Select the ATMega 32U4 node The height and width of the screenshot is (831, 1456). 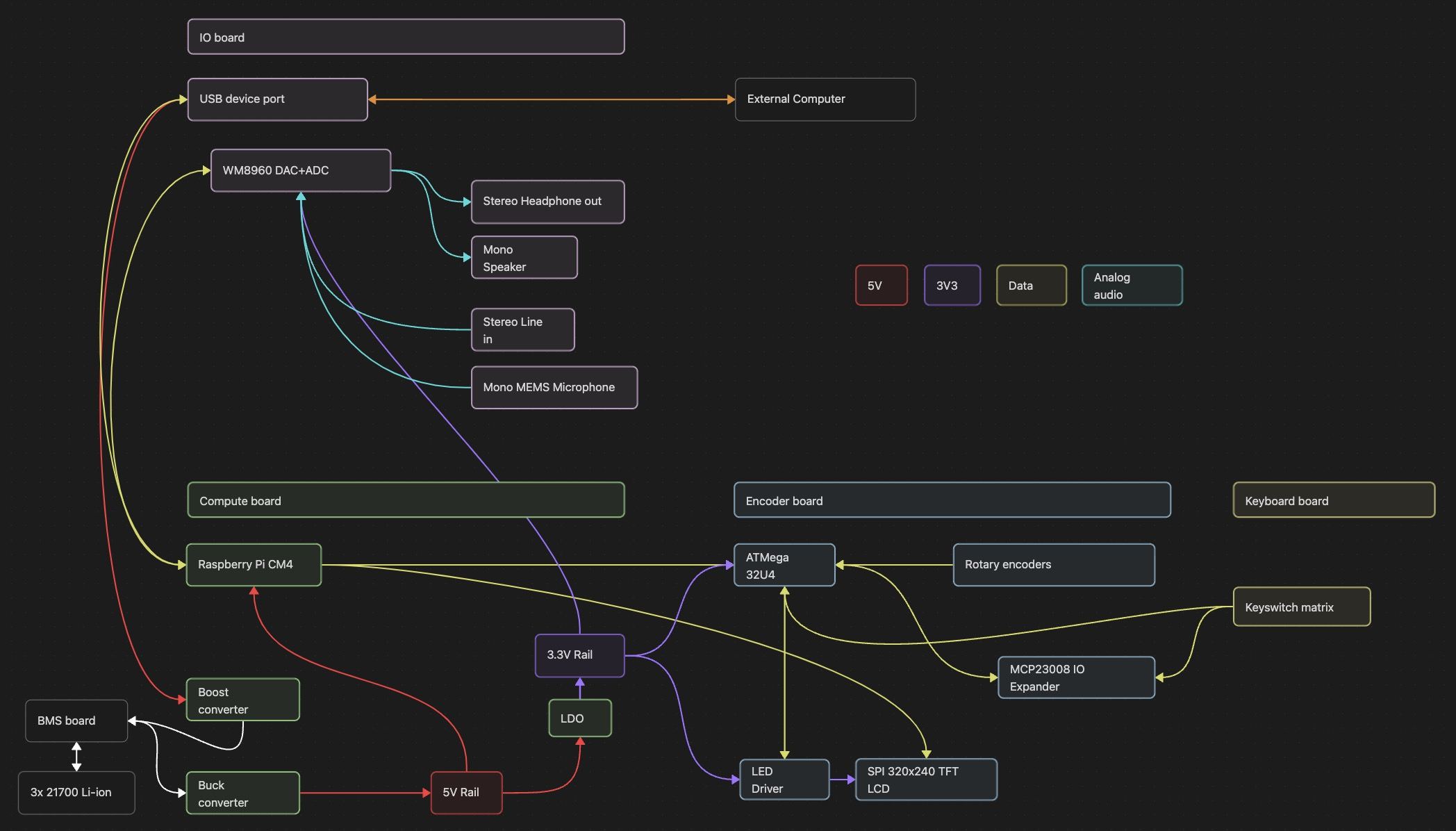coord(784,566)
